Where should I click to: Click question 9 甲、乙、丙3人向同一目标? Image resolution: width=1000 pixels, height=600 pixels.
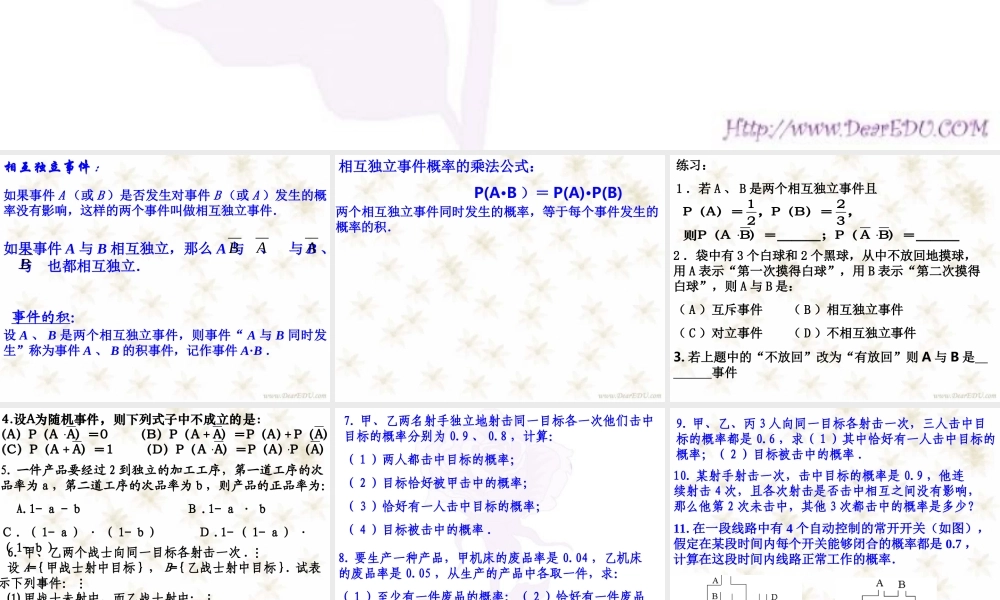pyautogui.click(x=835, y=439)
